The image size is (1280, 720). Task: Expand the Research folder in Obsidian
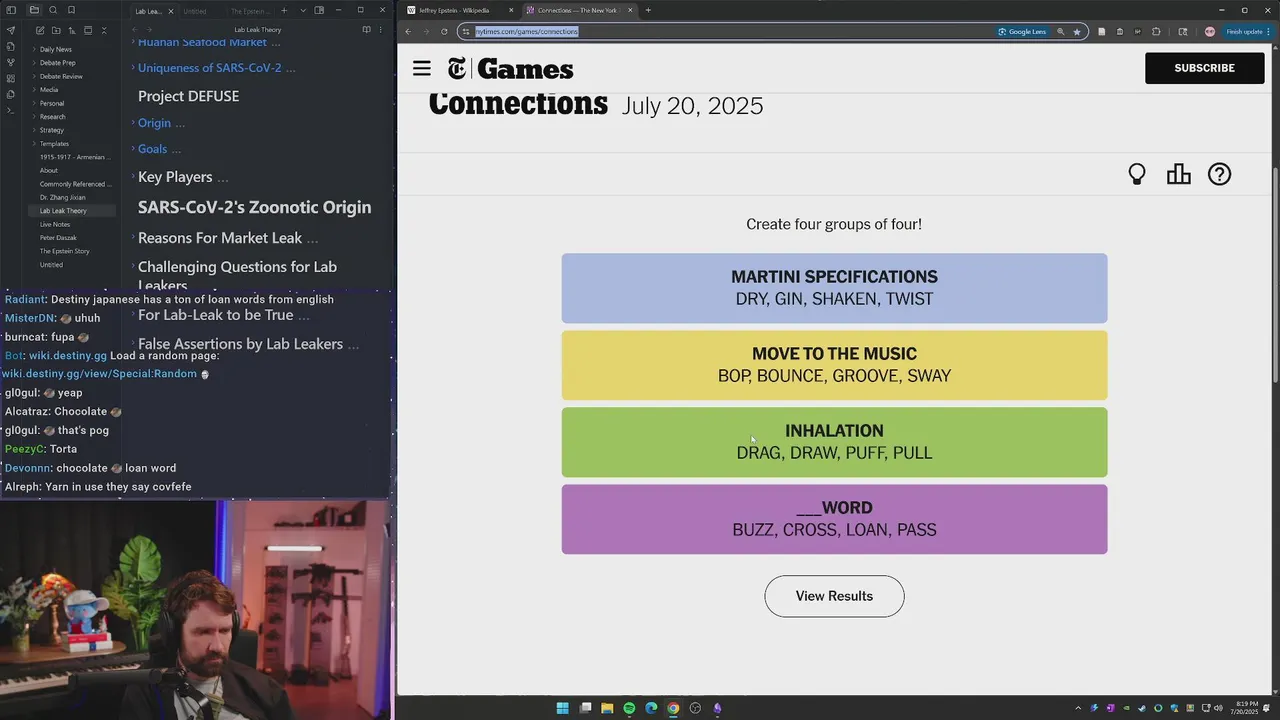pos(34,117)
